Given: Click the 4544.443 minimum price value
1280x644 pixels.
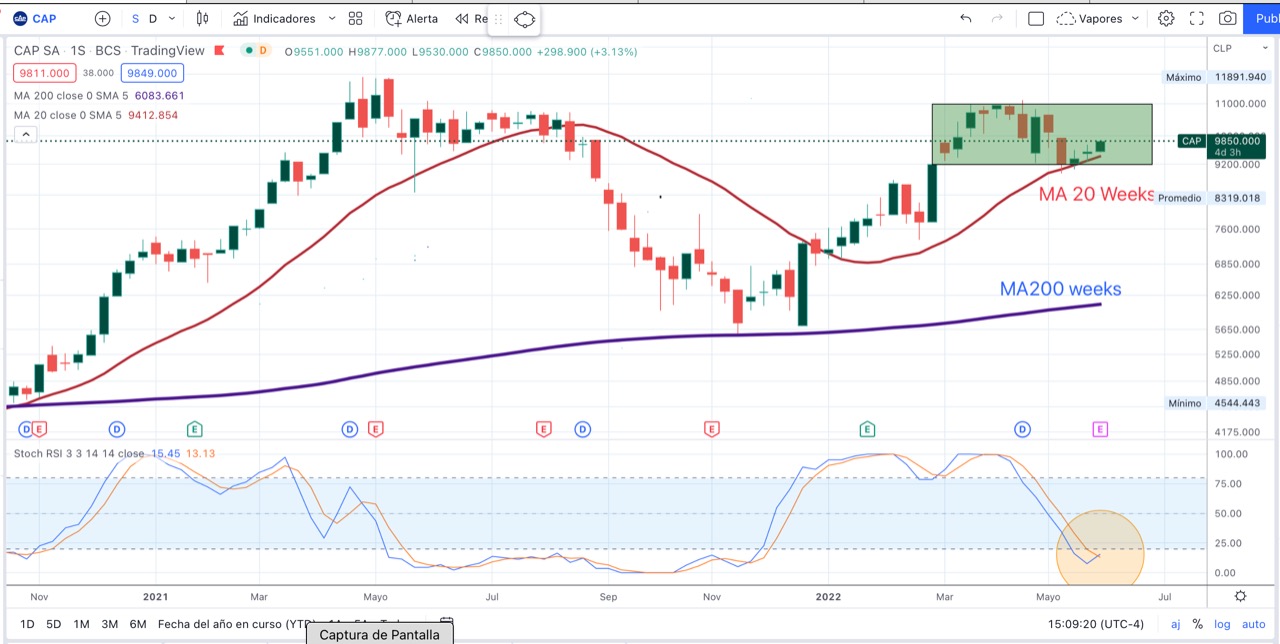Looking at the screenshot, I should pos(1237,404).
